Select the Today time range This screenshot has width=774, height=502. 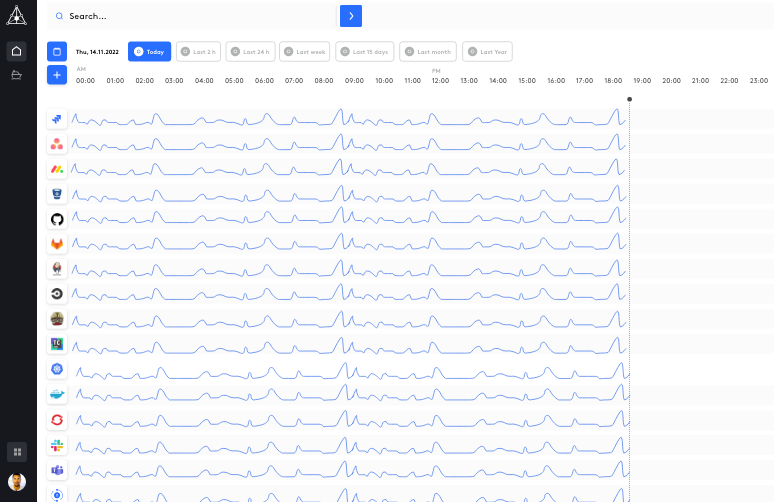coord(150,51)
